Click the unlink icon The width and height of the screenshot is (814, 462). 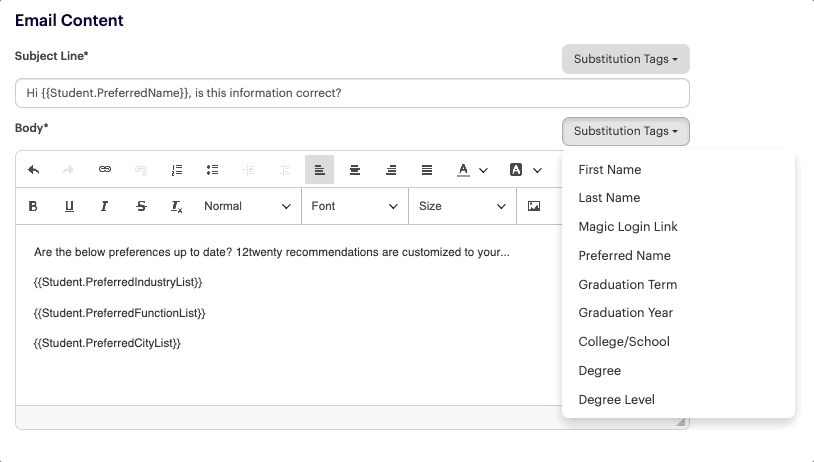point(141,170)
